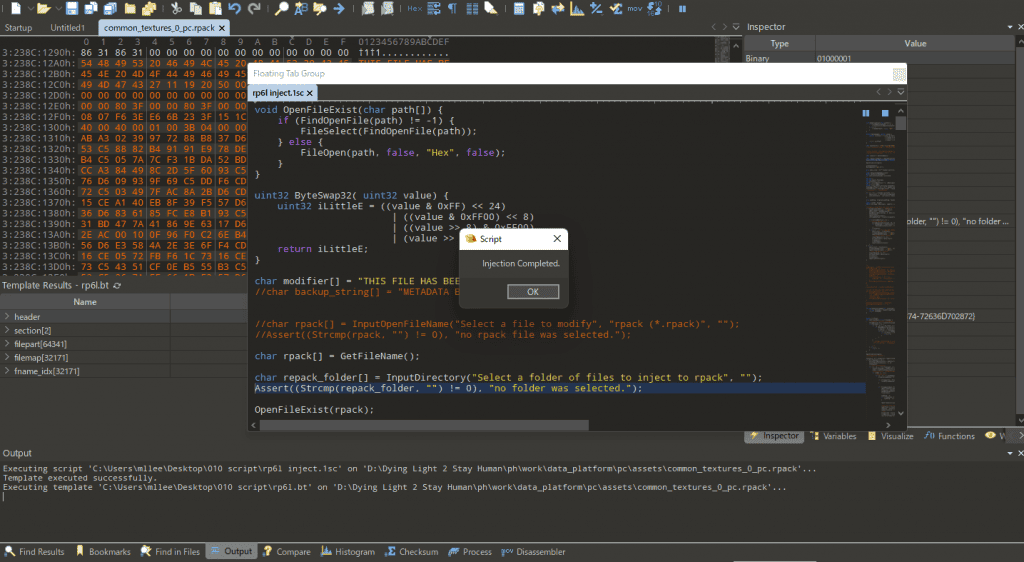This screenshot has width=1024, height=562.
Task: Switch to the Untitled1 tab
Action: tap(67, 27)
